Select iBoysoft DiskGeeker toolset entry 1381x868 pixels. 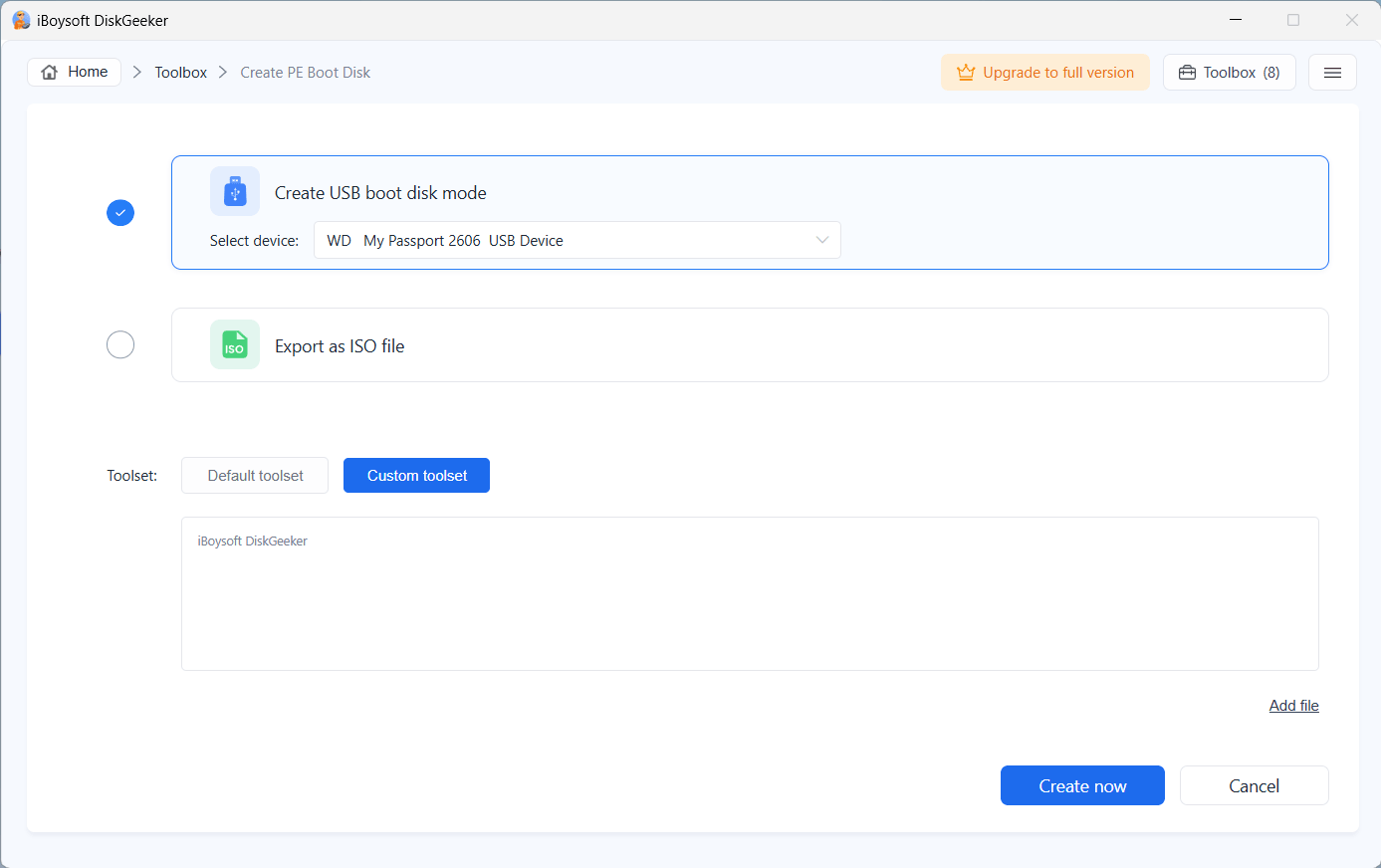[x=253, y=542]
